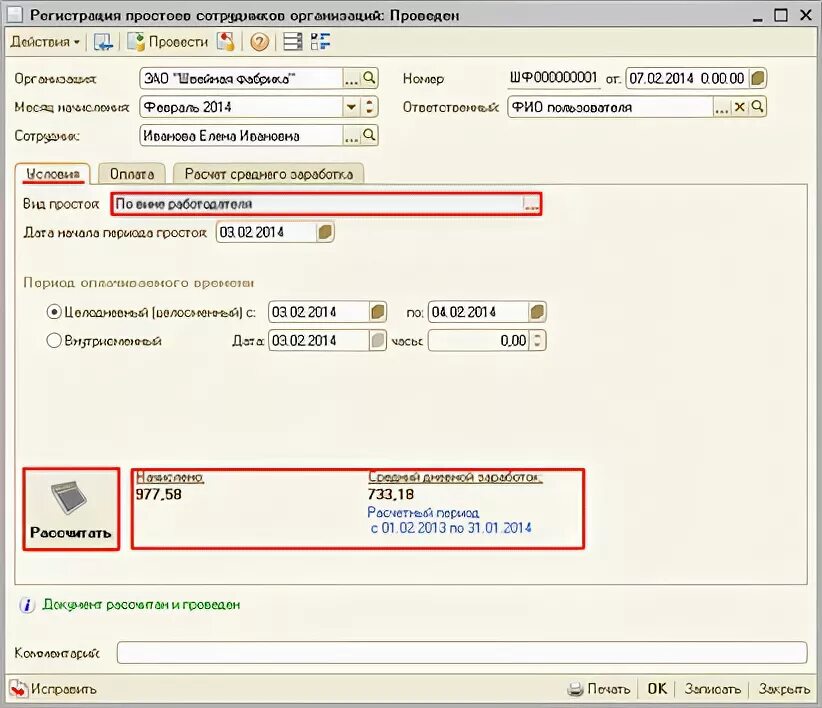Click the Начислено link
Image resolution: width=822 pixels, height=708 pixels.
point(169,477)
